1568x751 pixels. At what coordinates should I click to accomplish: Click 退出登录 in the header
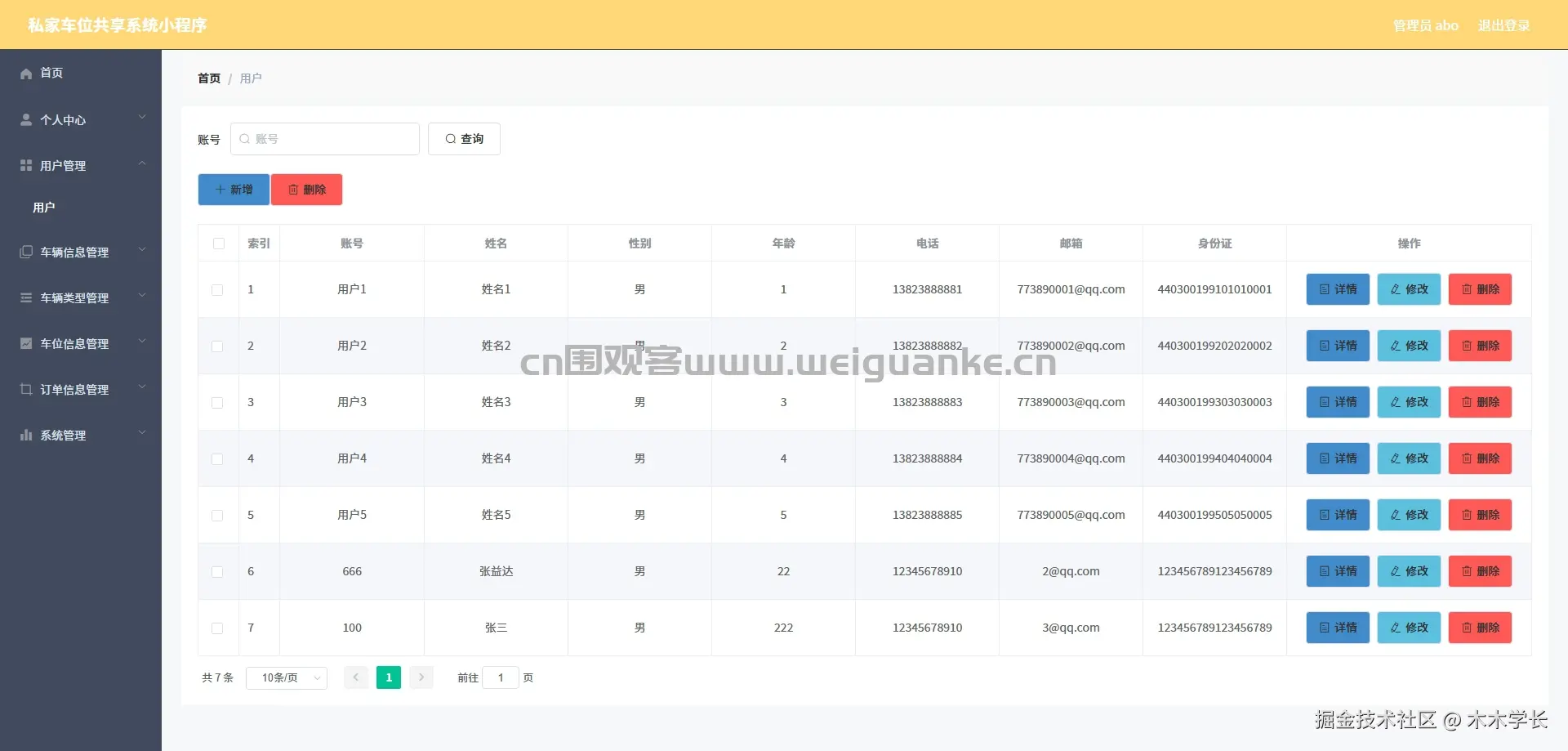tap(1503, 25)
